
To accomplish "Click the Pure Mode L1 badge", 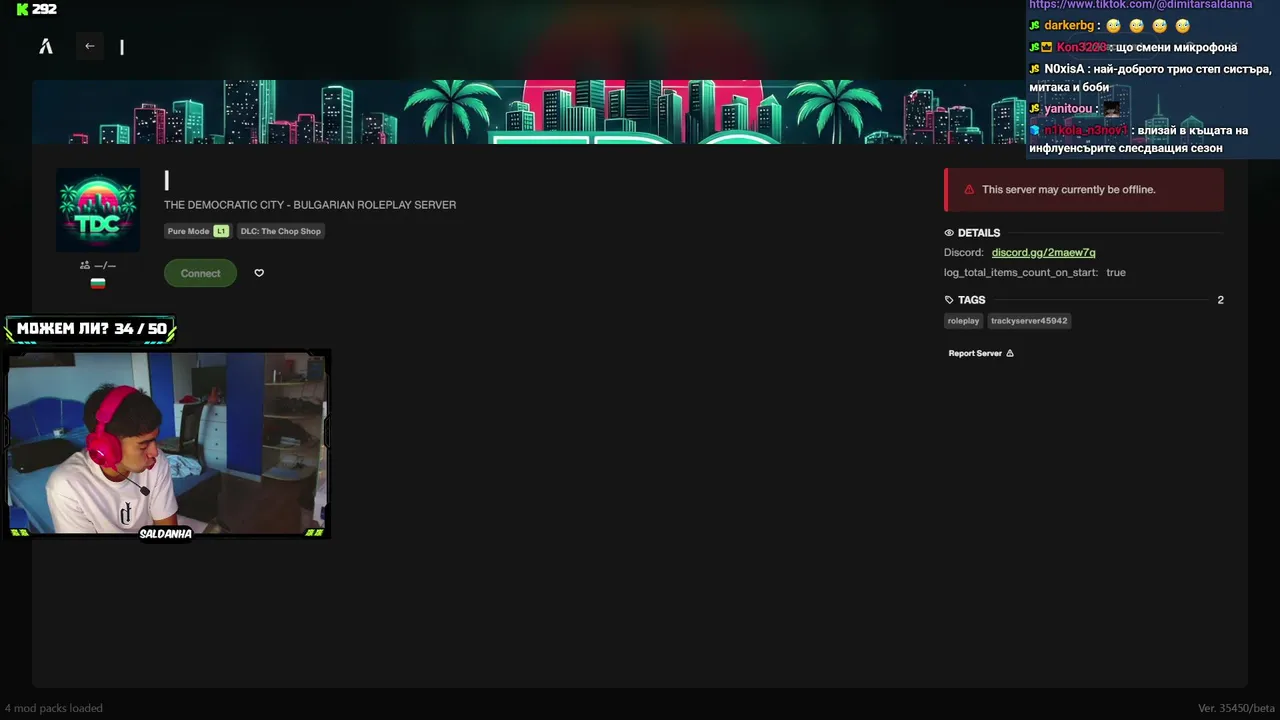I will click(197, 231).
